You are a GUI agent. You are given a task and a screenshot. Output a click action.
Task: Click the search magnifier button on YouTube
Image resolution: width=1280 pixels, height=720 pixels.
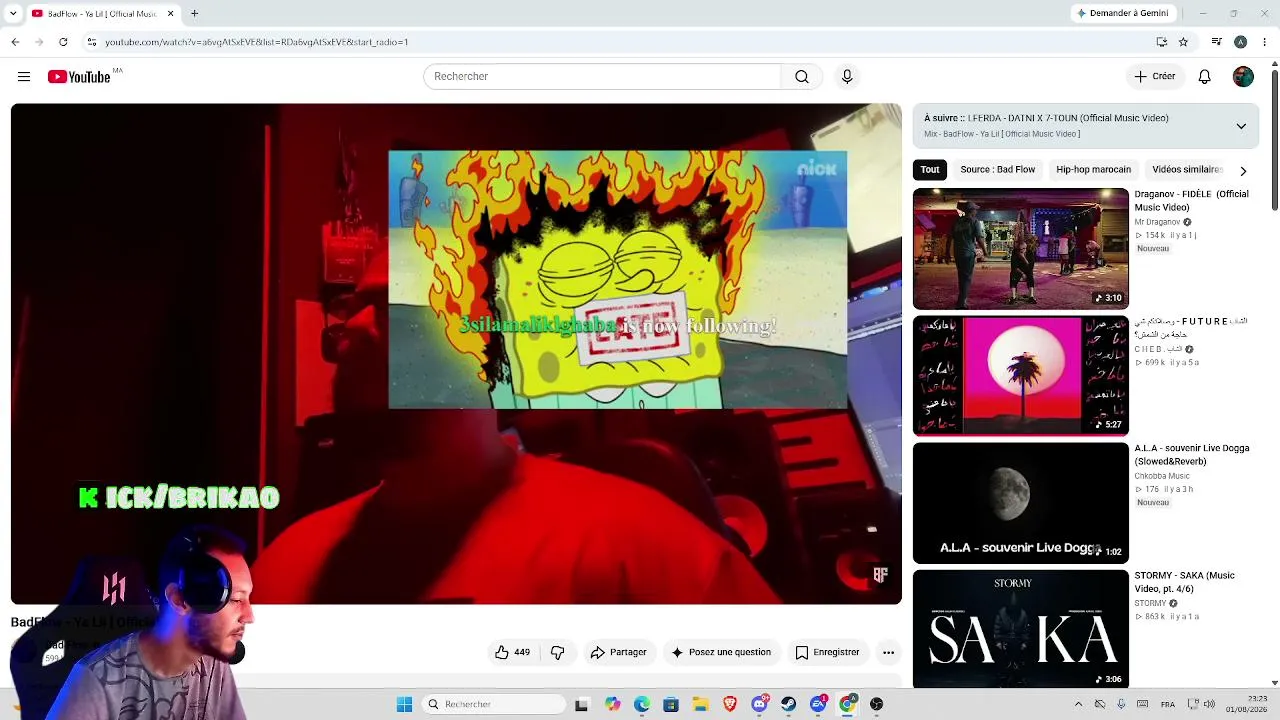tap(802, 77)
